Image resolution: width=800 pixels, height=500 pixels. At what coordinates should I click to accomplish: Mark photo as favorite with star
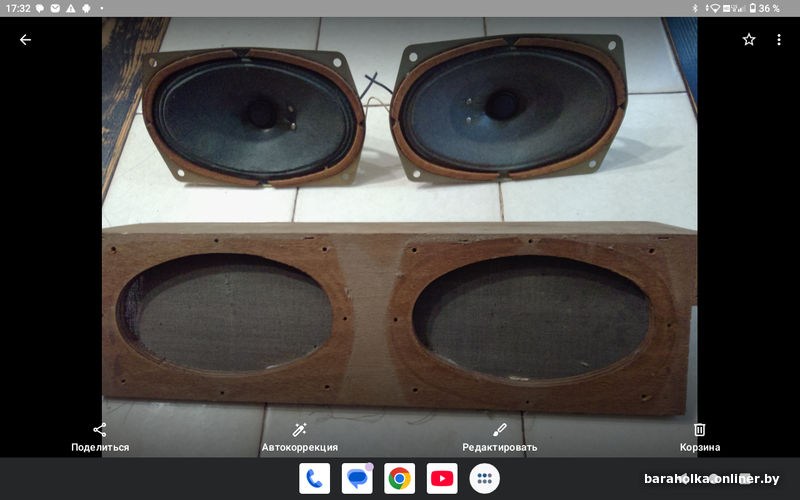coord(748,40)
